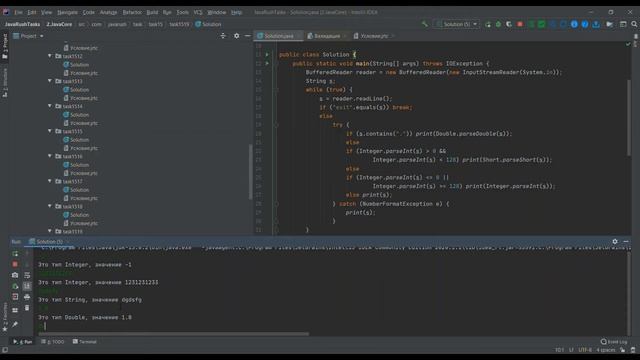The width and height of the screenshot is (640, 360).
Task: Click the Collapse All icon in Project panel
Action: [x=223, y=36]
